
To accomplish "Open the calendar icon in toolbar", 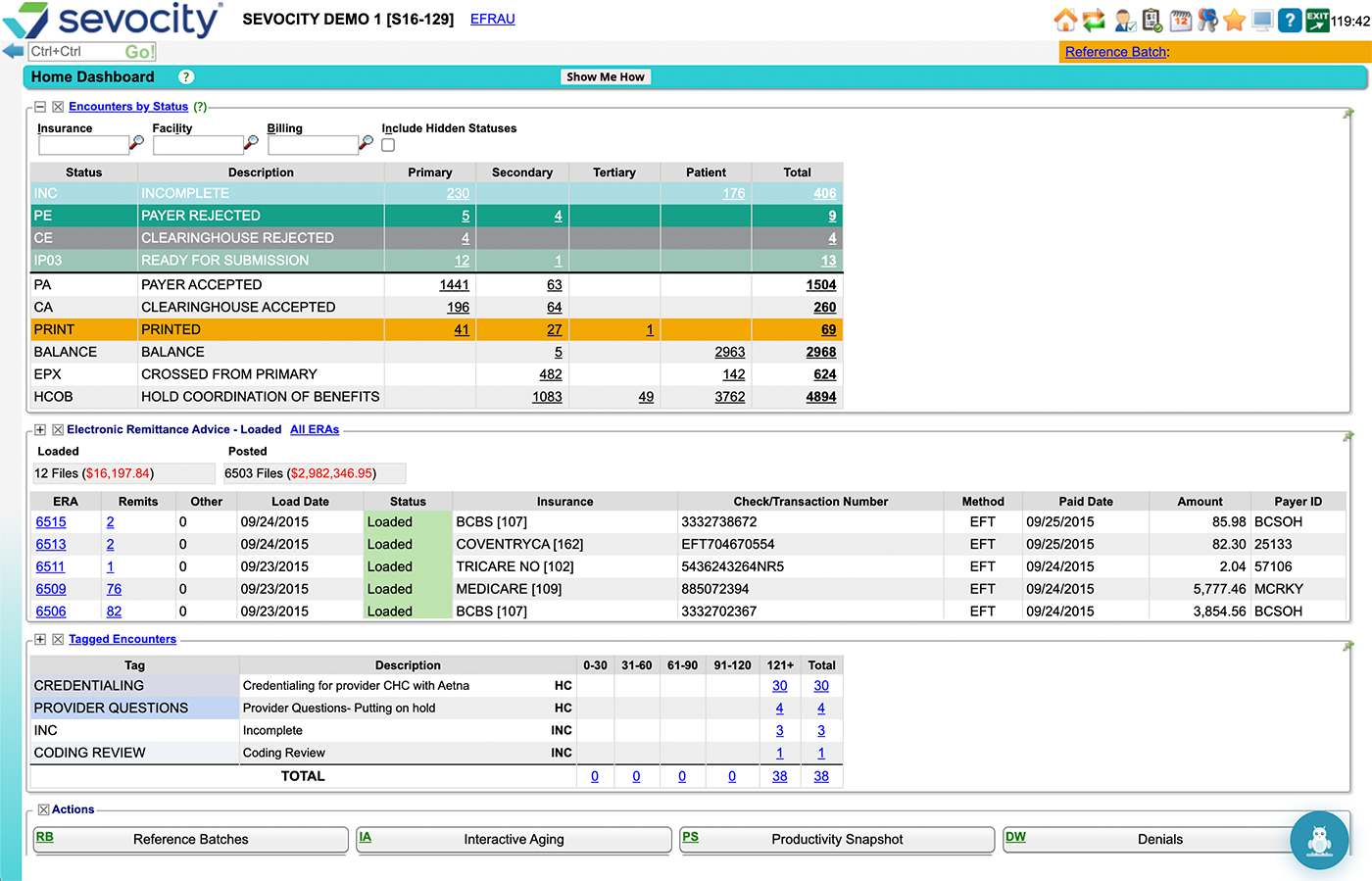I will [x=1181, y=20].
